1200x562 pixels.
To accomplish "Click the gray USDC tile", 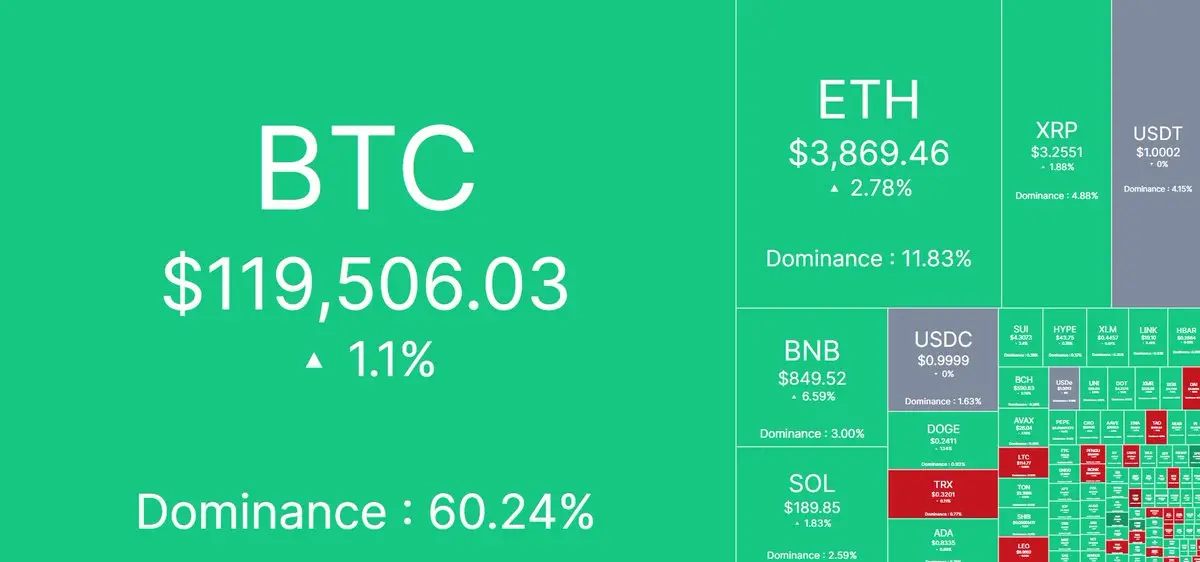I will (x=943, y=359).
